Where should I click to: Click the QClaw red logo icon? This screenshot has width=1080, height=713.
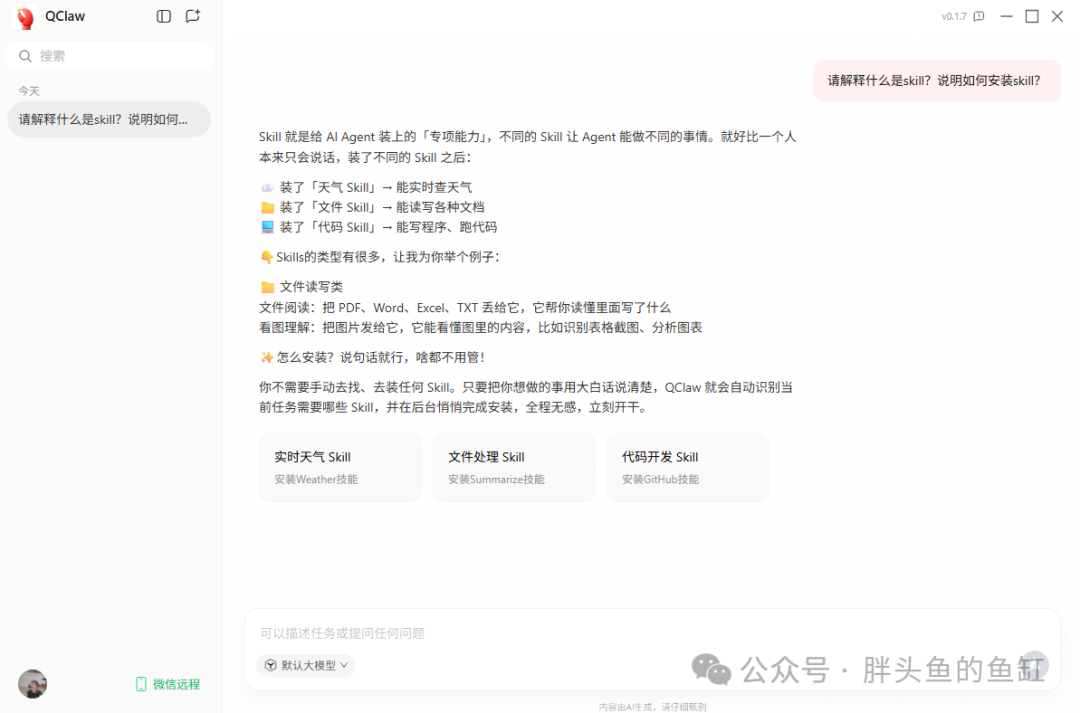pyautogui.click(x=25, y=17)
